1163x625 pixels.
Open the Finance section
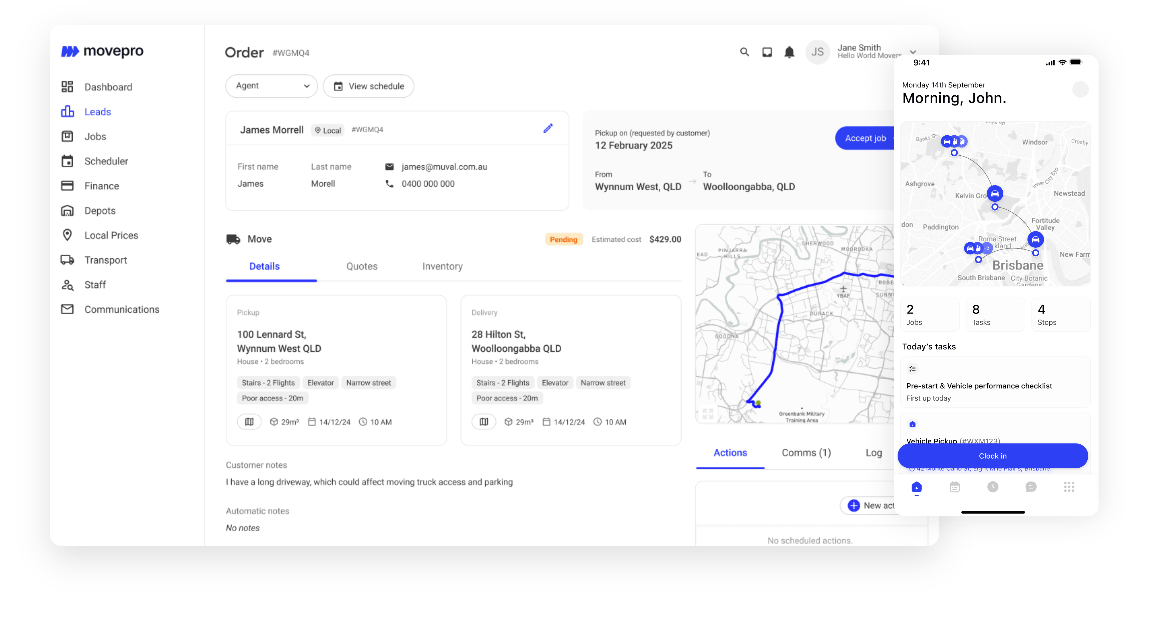(x=90, y=185)
